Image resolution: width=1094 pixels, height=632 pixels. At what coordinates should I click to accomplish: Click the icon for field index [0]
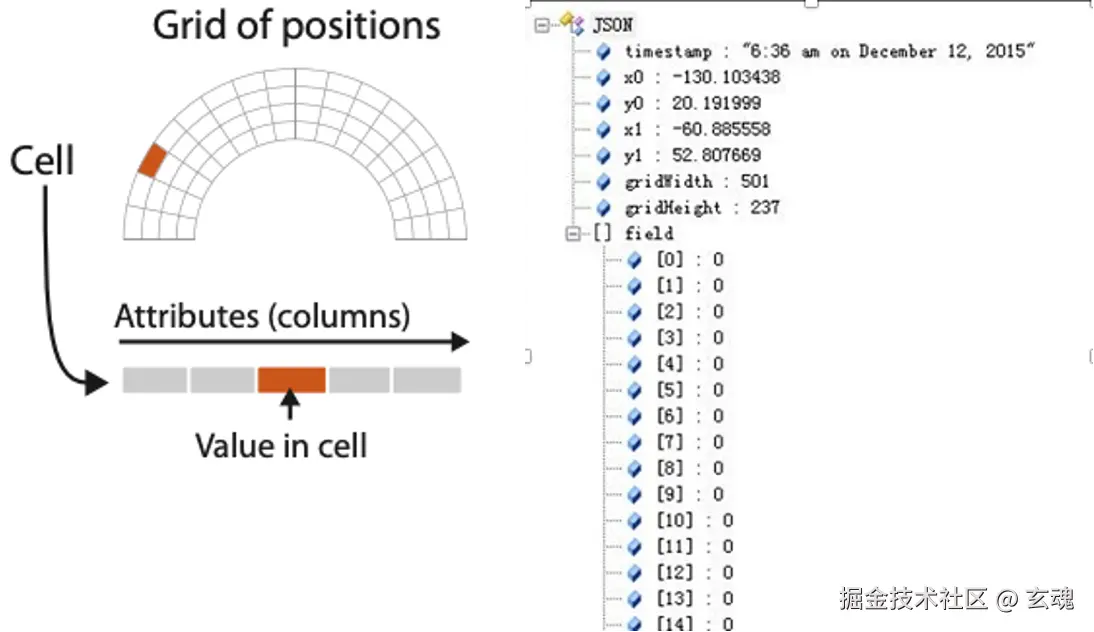point(634,260)
